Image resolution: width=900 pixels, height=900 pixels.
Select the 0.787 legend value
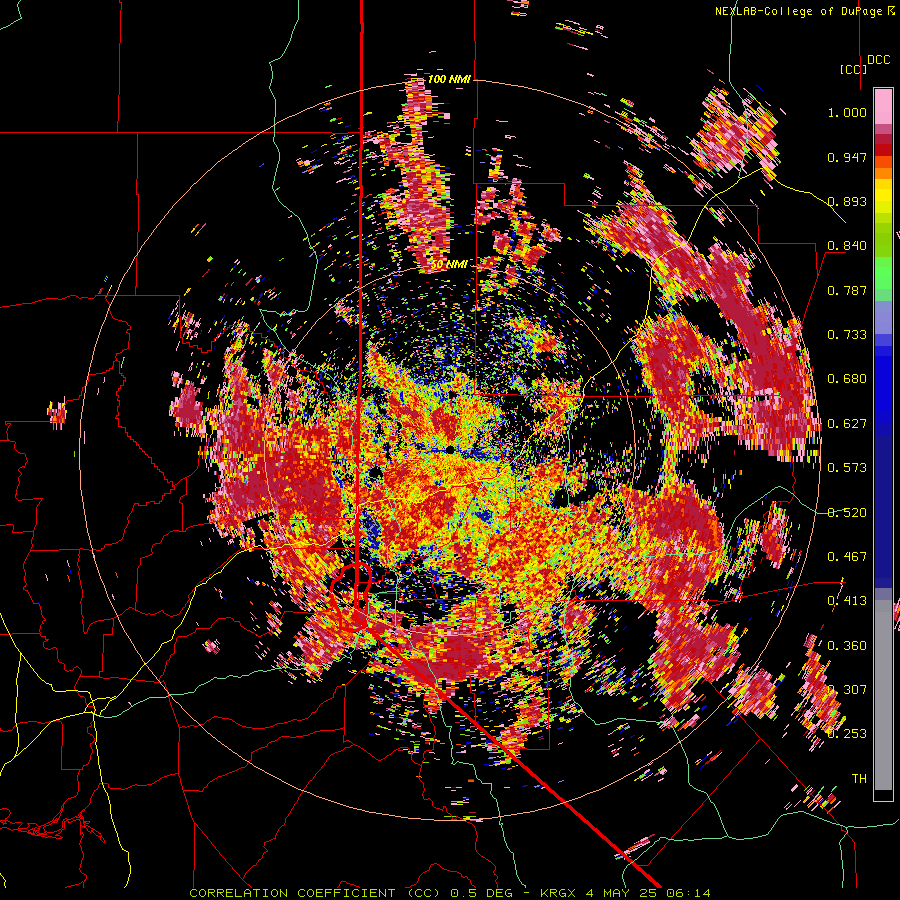(x=847, y=290)
